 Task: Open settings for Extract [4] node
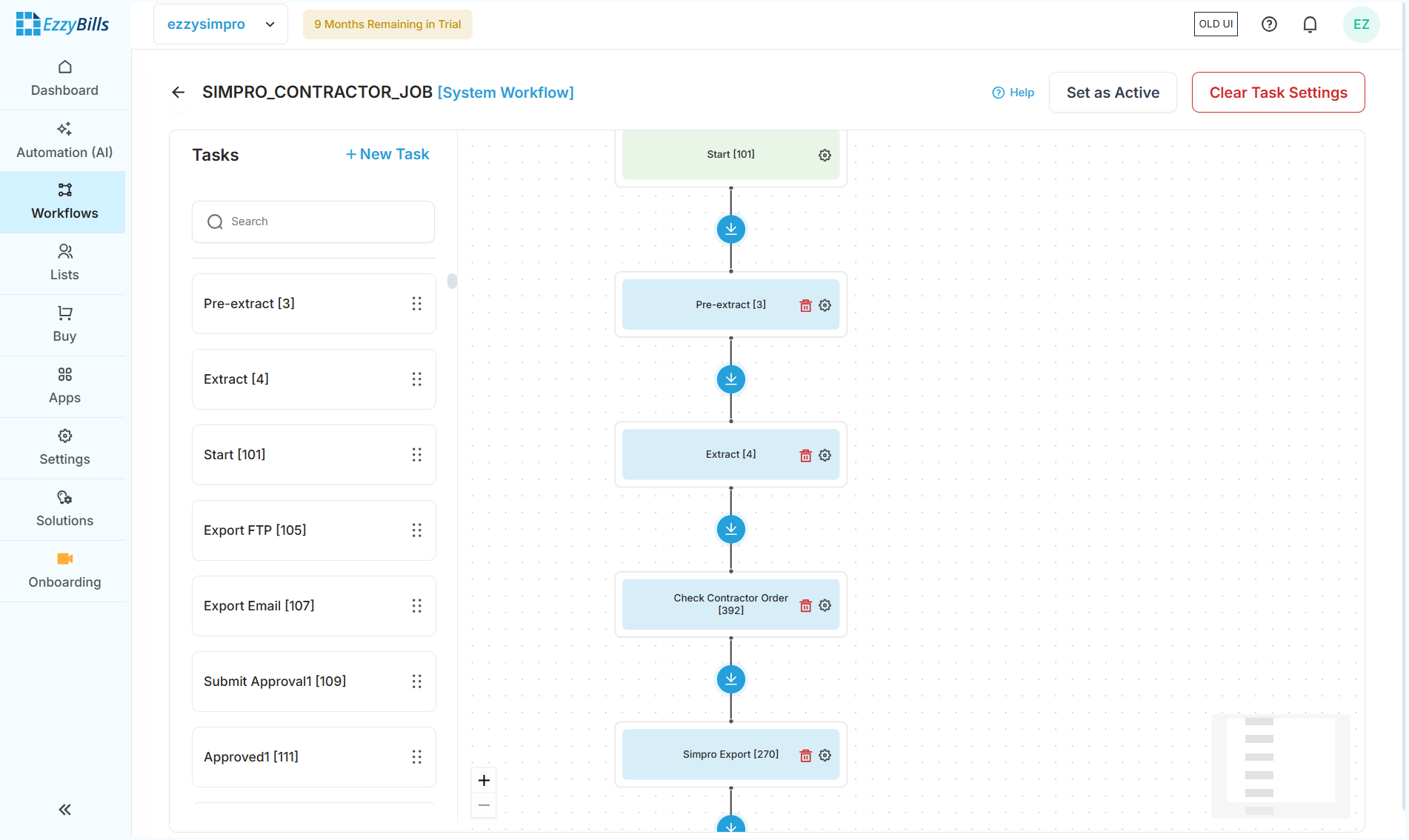(x=825, y=455)
